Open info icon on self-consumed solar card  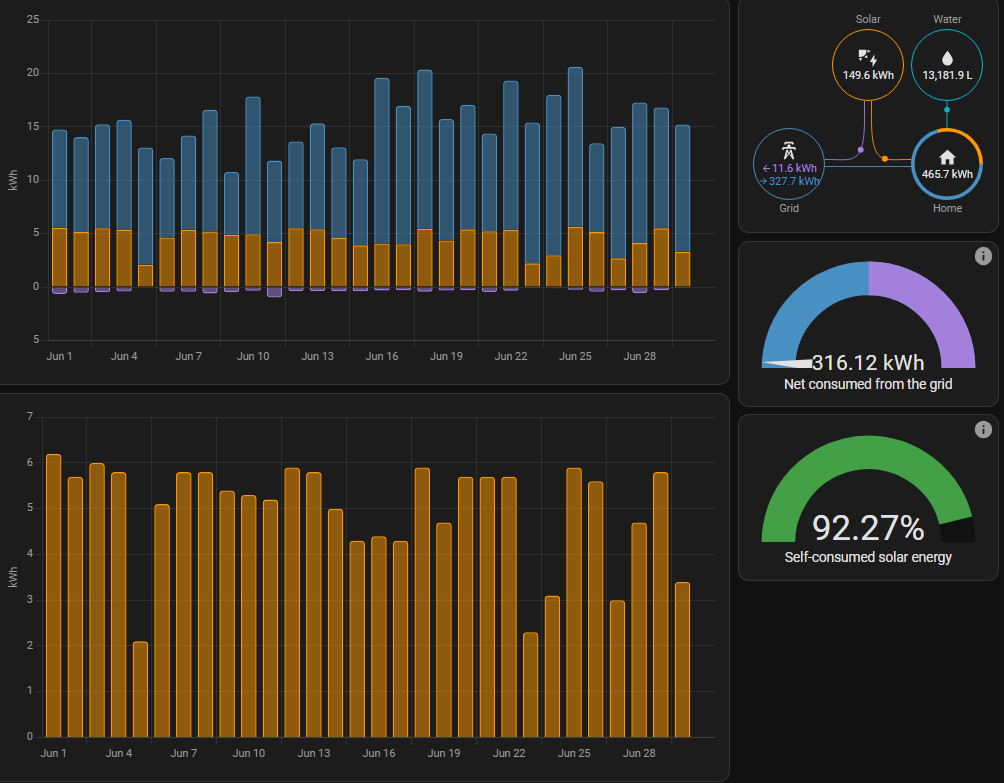[982, 430]
